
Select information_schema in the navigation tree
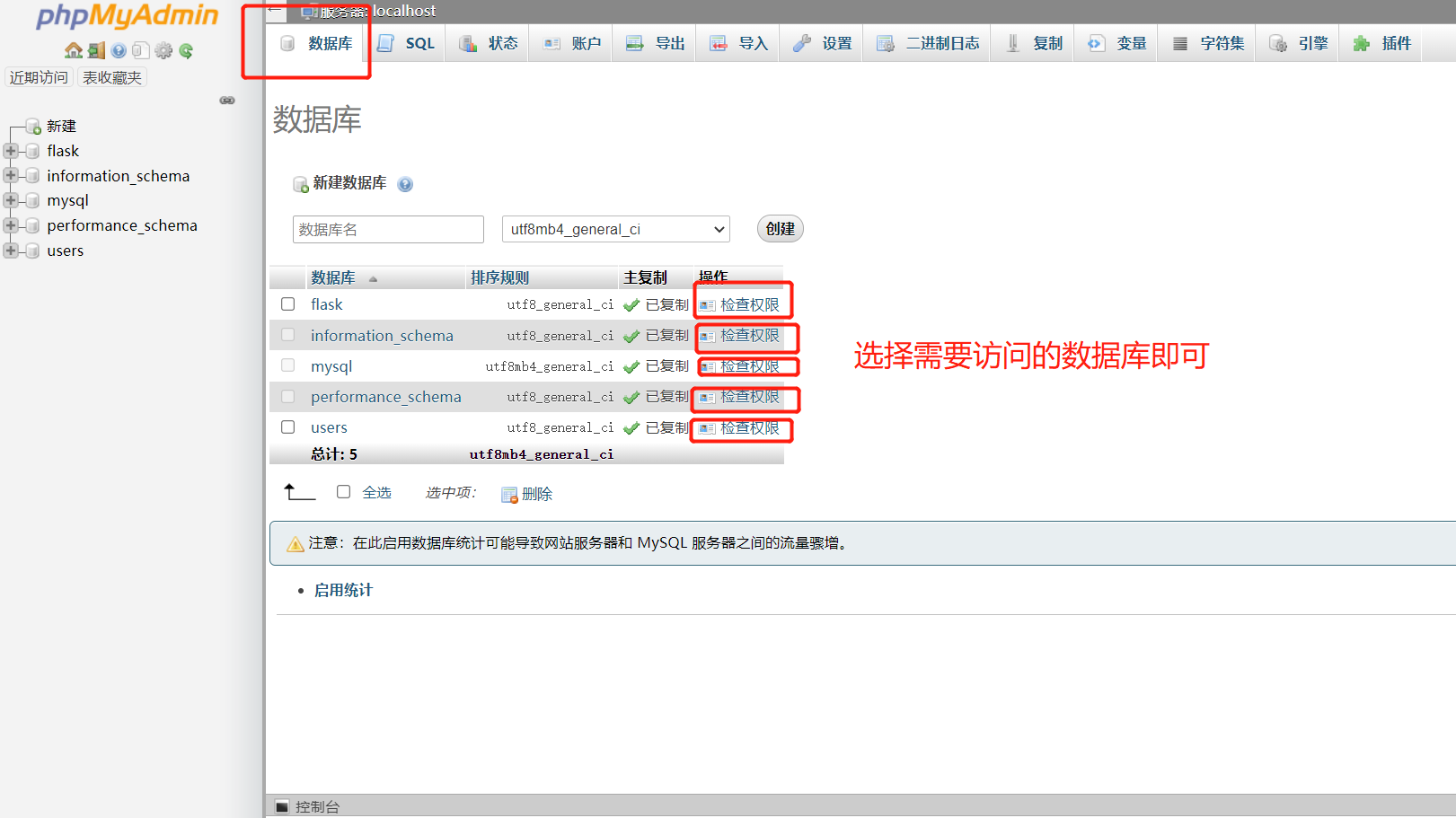click(x=119, y=176)
